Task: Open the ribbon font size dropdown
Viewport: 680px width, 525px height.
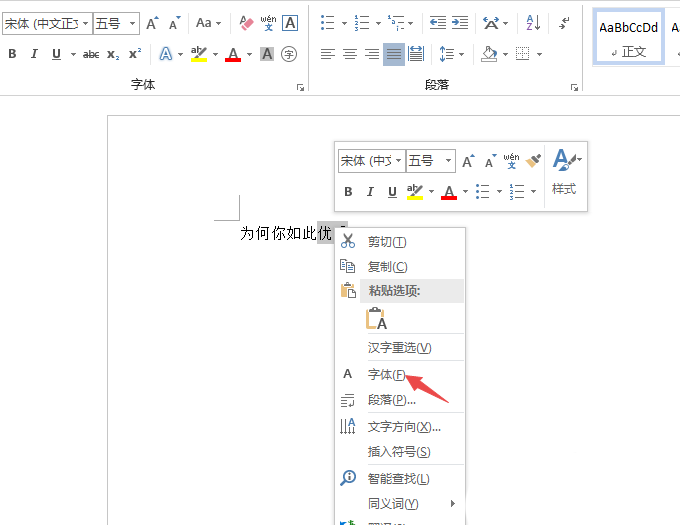Action: click(x=132, y=23)
